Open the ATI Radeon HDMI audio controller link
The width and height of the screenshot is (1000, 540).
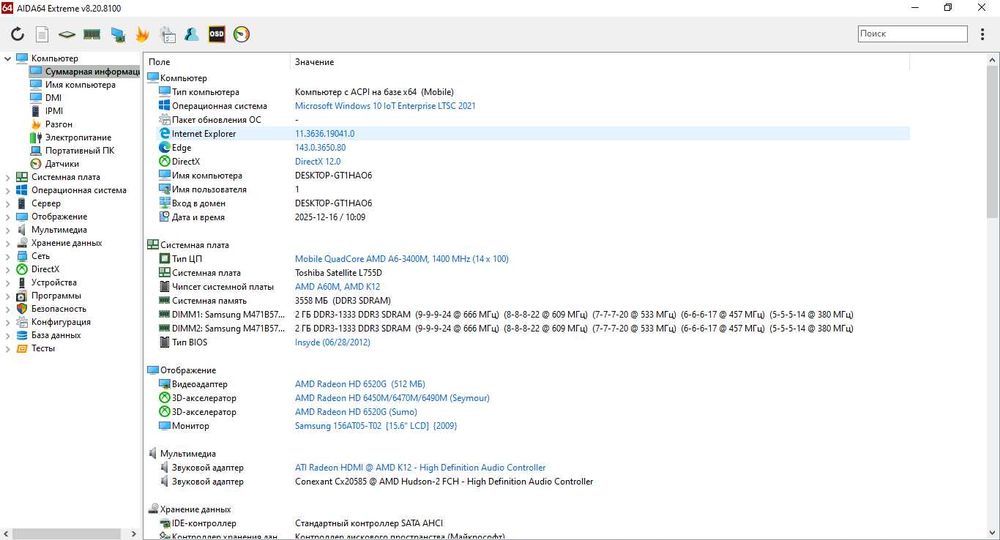click(x=420, y=467)
